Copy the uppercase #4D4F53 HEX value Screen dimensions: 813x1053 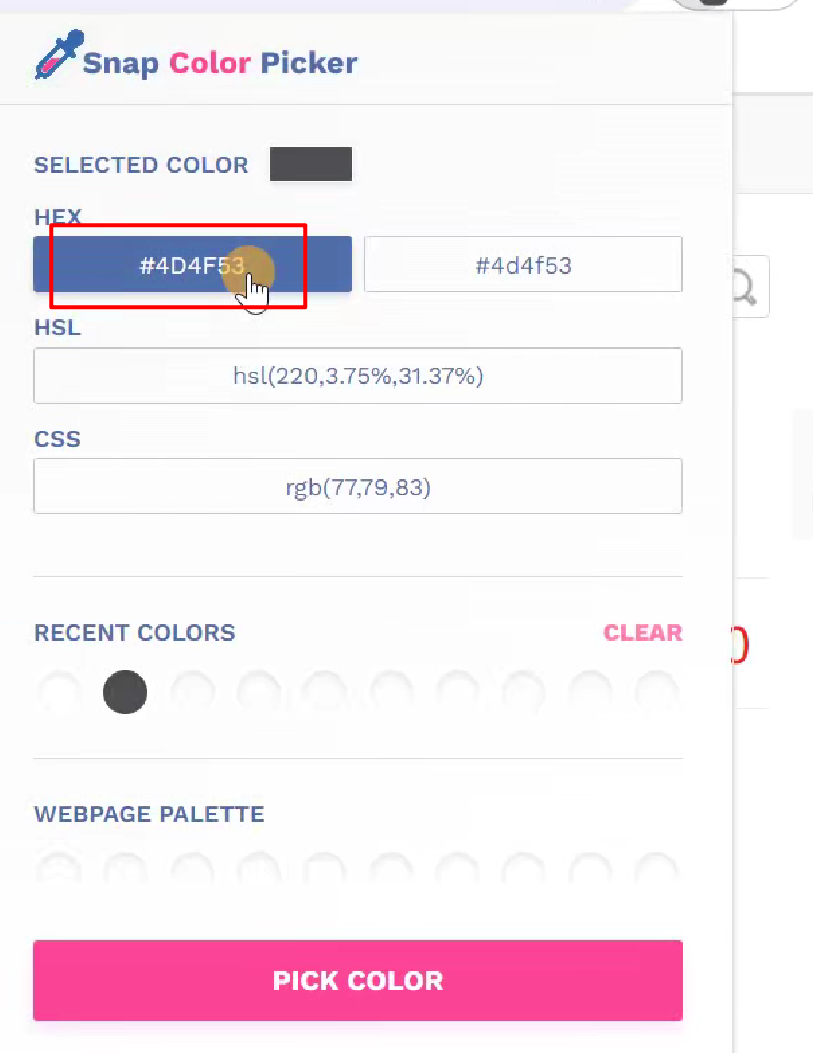point(192,265)
